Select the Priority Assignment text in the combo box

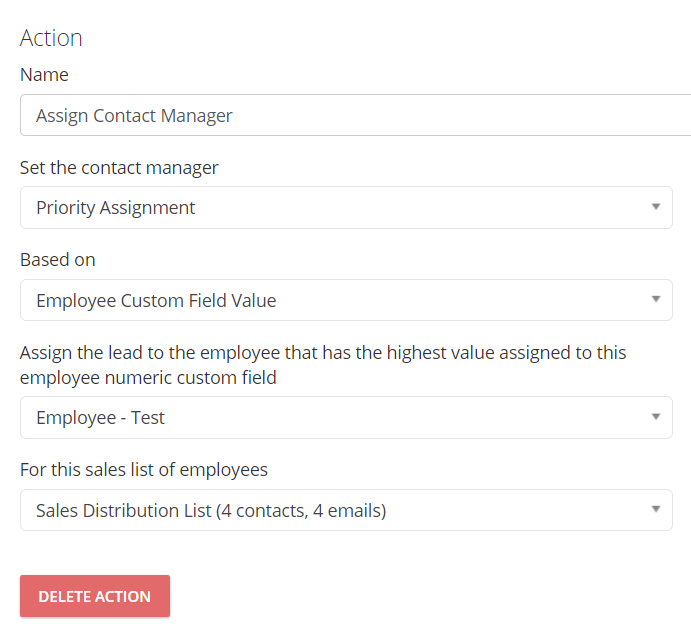click(x=115, y=208)
